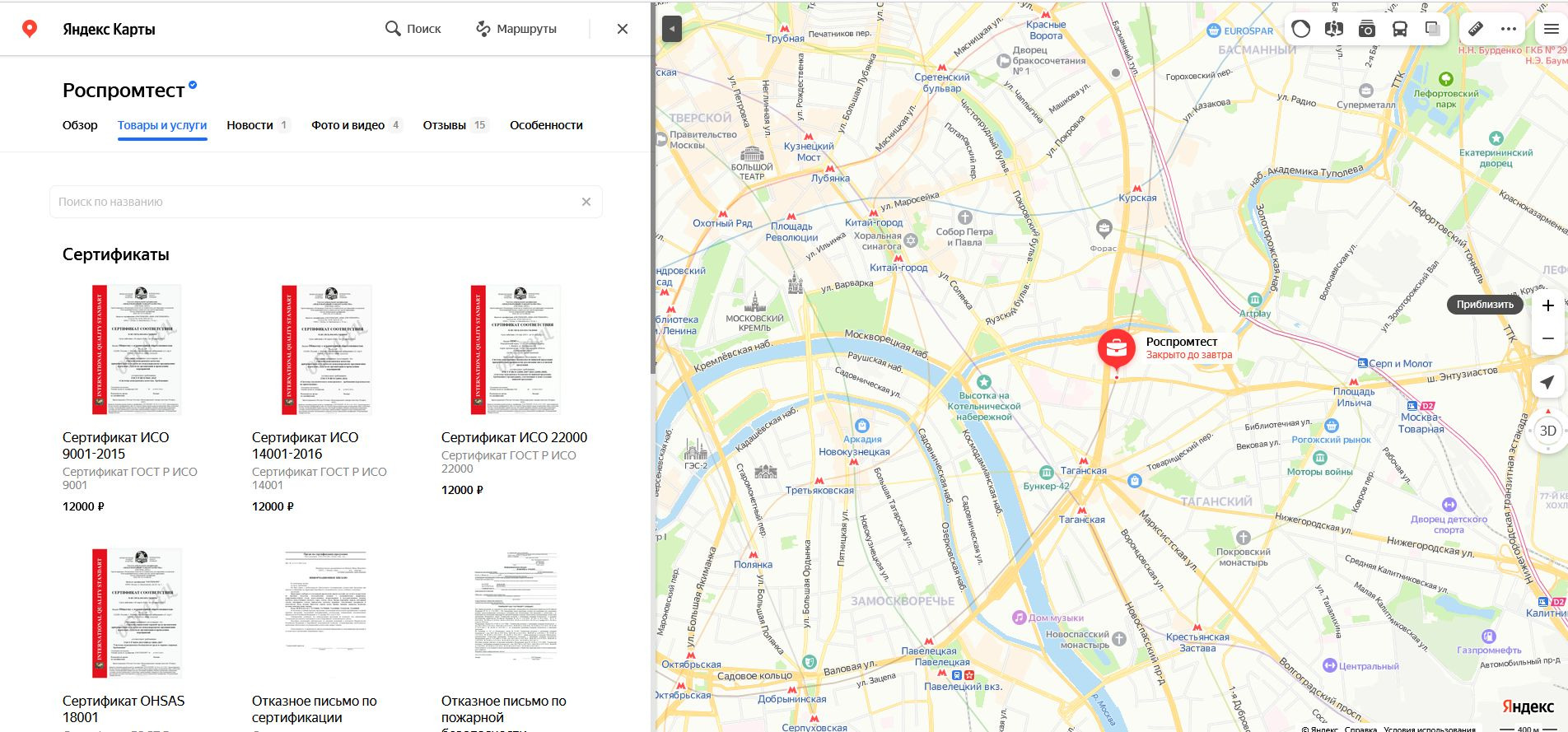Click the Третьяковская metro station marker
The width and height of the screenshot is (1568, 732).
(x=819, y=481)
